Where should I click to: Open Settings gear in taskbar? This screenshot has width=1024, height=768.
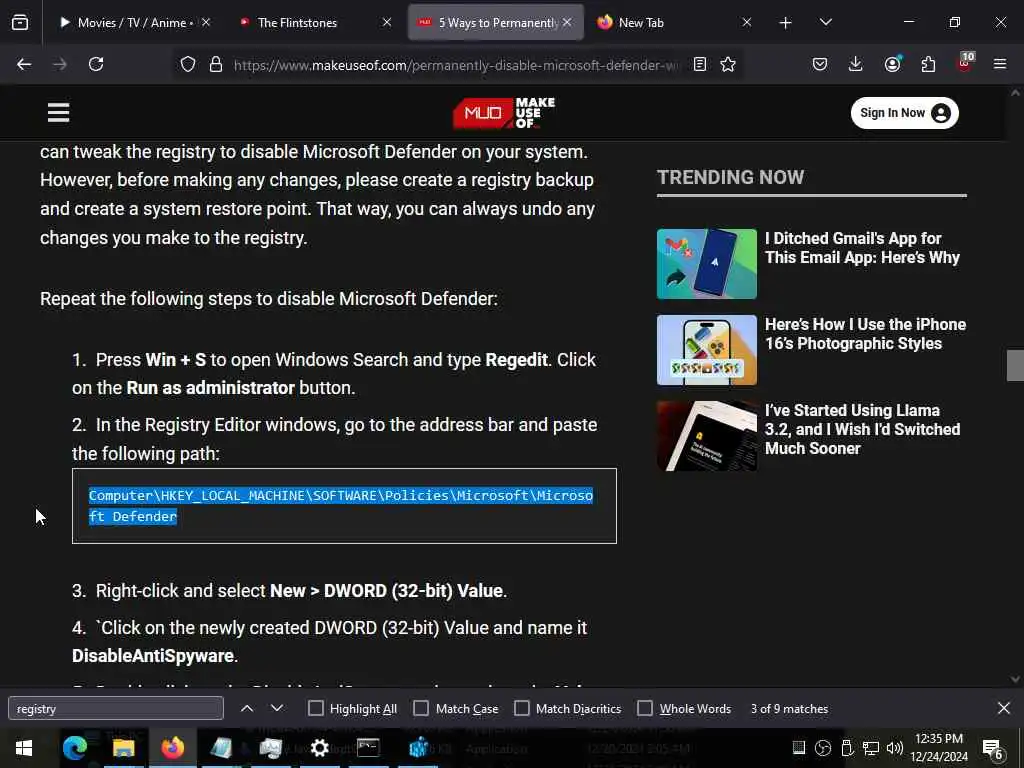319,748
